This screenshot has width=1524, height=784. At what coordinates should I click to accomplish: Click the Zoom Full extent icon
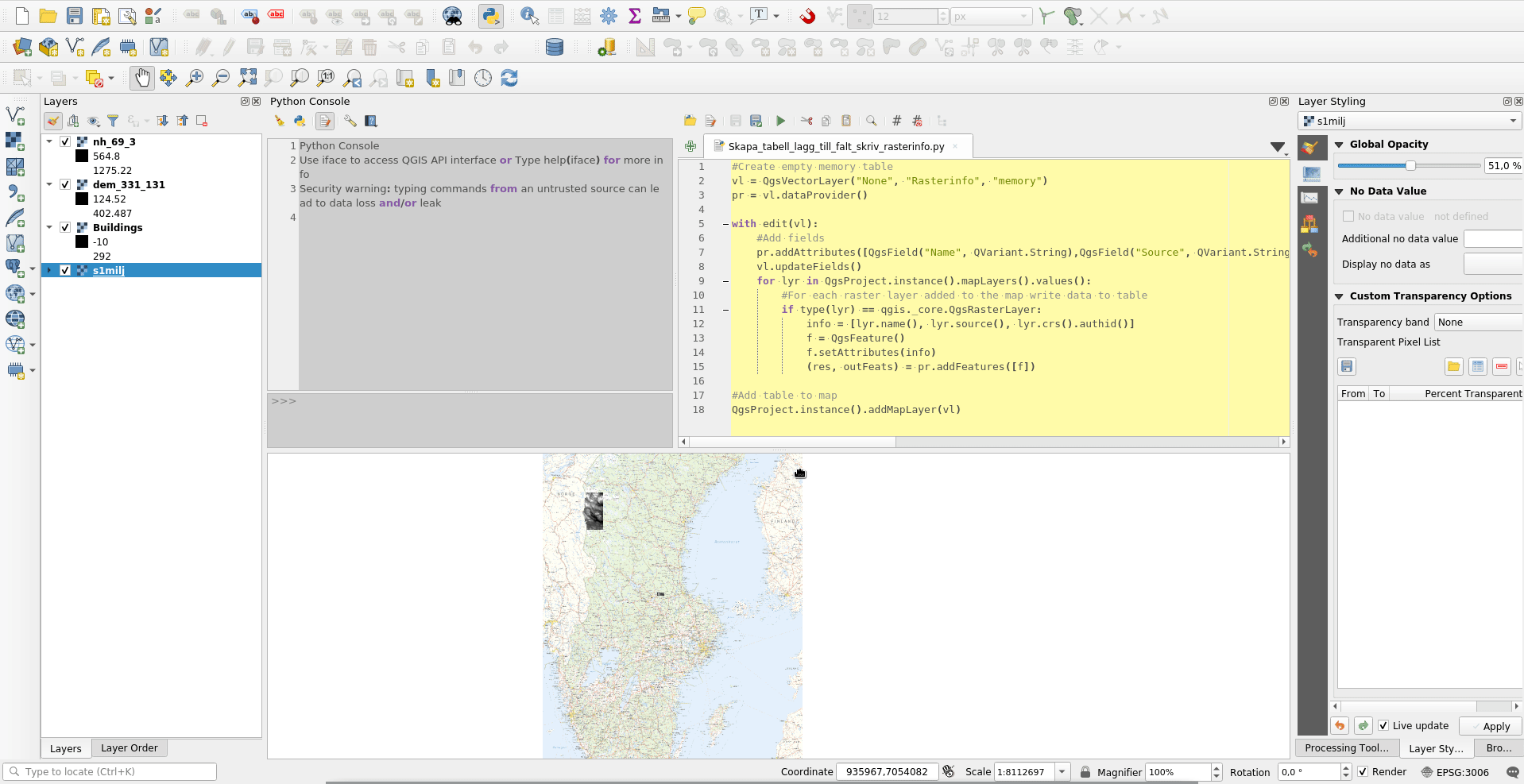coord(247,78)
